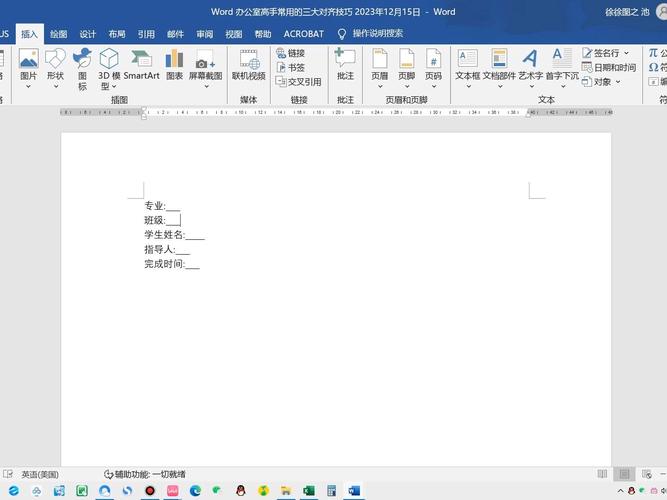The width and height of the screenshot is (667, 500).
Task: Open Microsoft Edge in the taskbar
Action: click(x=195, y=491)
